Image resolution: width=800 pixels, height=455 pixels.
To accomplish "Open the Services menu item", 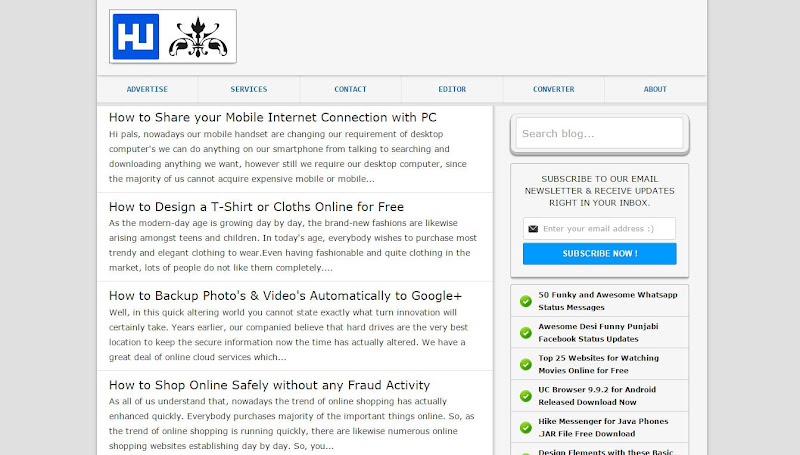I will (248, 89).
